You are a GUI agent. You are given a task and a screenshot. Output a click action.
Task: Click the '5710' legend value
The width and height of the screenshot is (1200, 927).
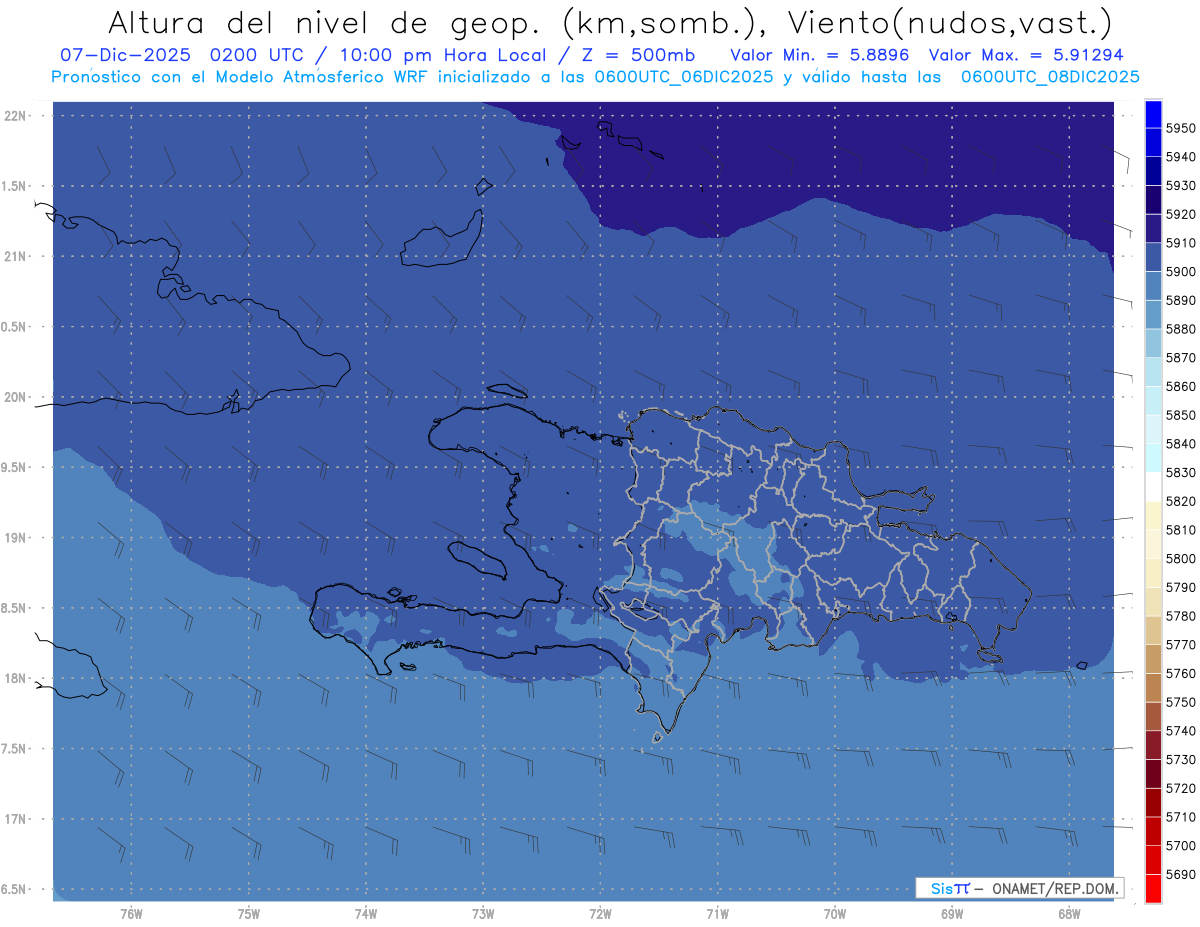1180,818
